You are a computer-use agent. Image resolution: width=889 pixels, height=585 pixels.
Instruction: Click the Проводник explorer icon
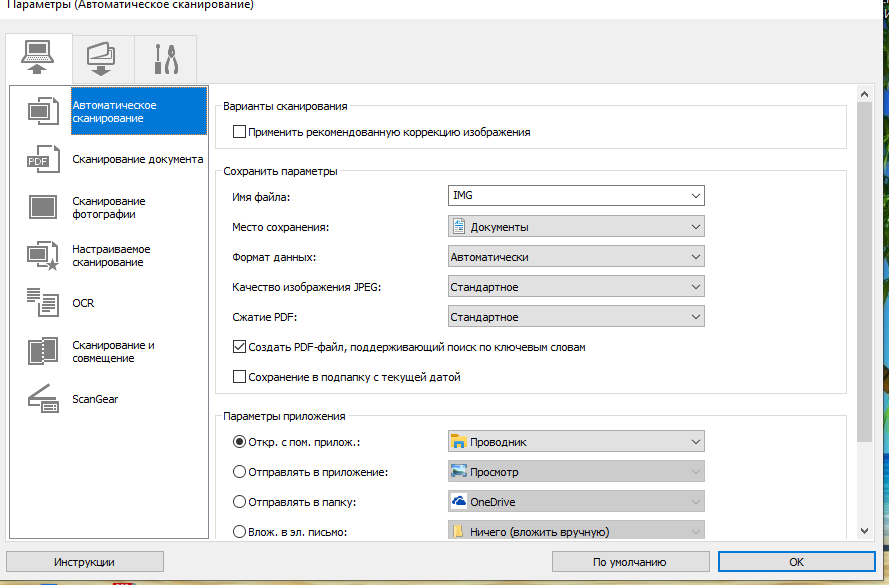tap(458, 441)
